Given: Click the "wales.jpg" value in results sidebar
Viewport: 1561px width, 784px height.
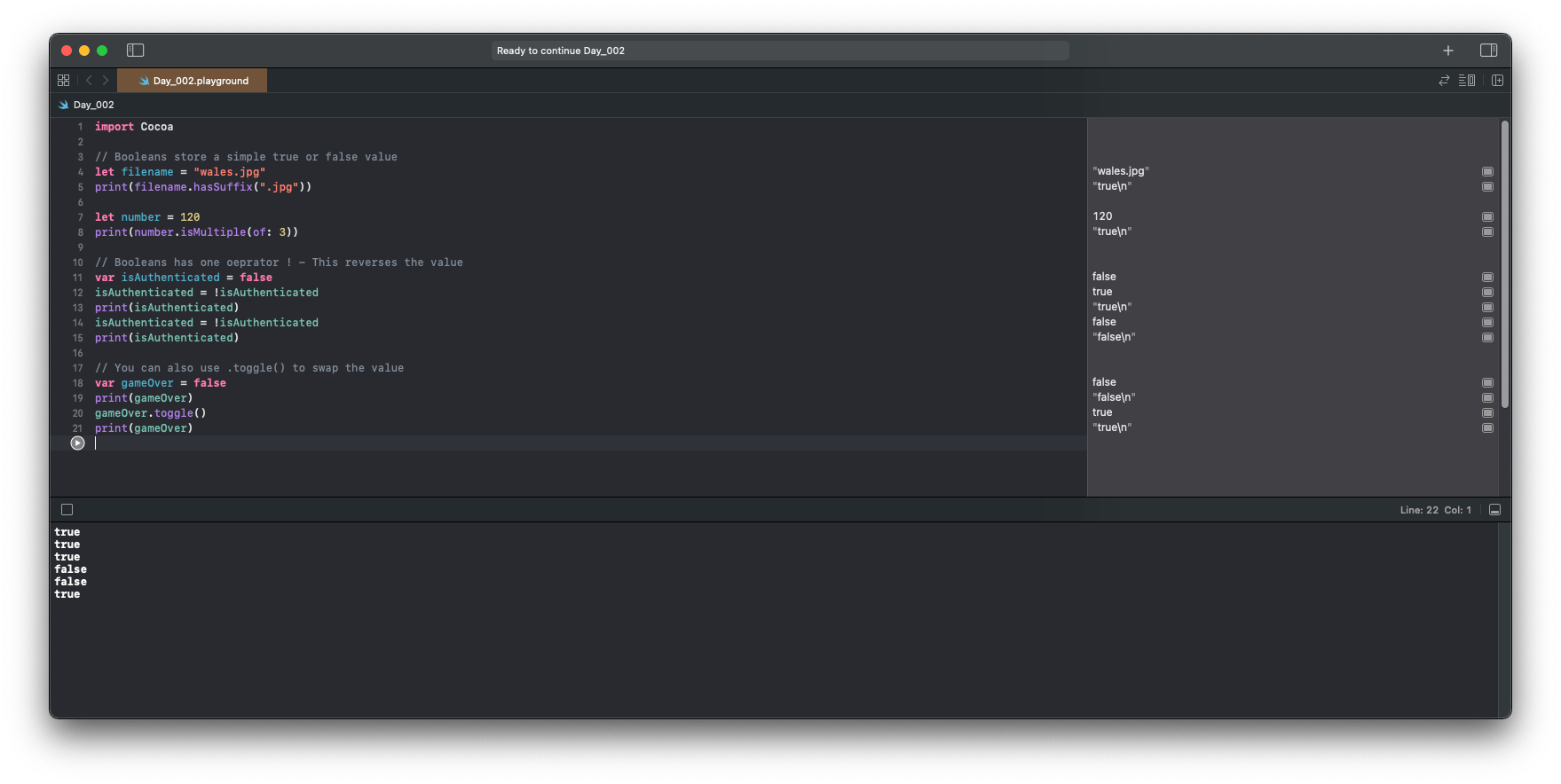Looking at the screenshot, I should point(1121,171).
